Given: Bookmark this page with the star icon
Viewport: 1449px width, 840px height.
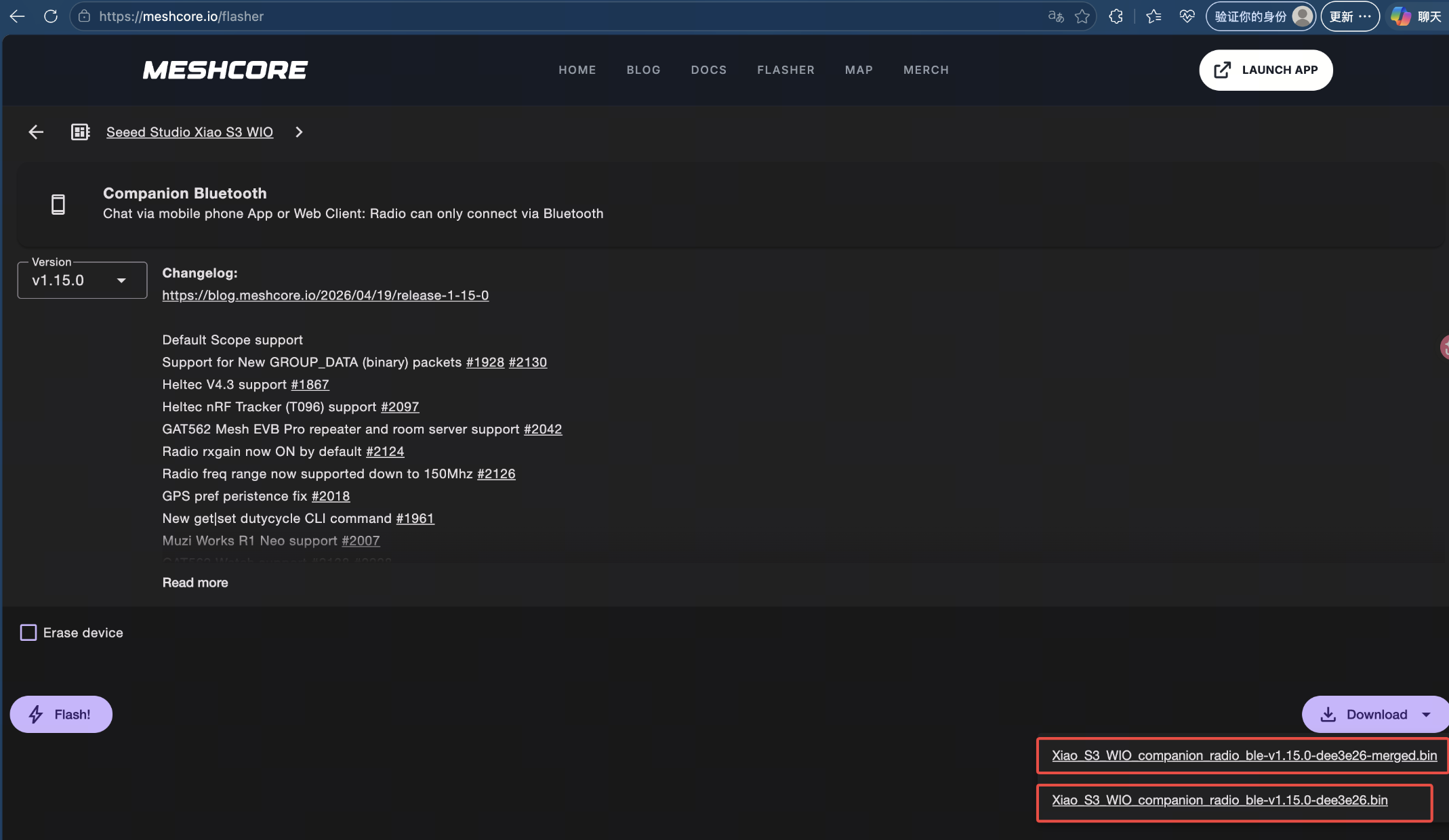Looking at the screenshot, I should click(x=1082, y=16).
